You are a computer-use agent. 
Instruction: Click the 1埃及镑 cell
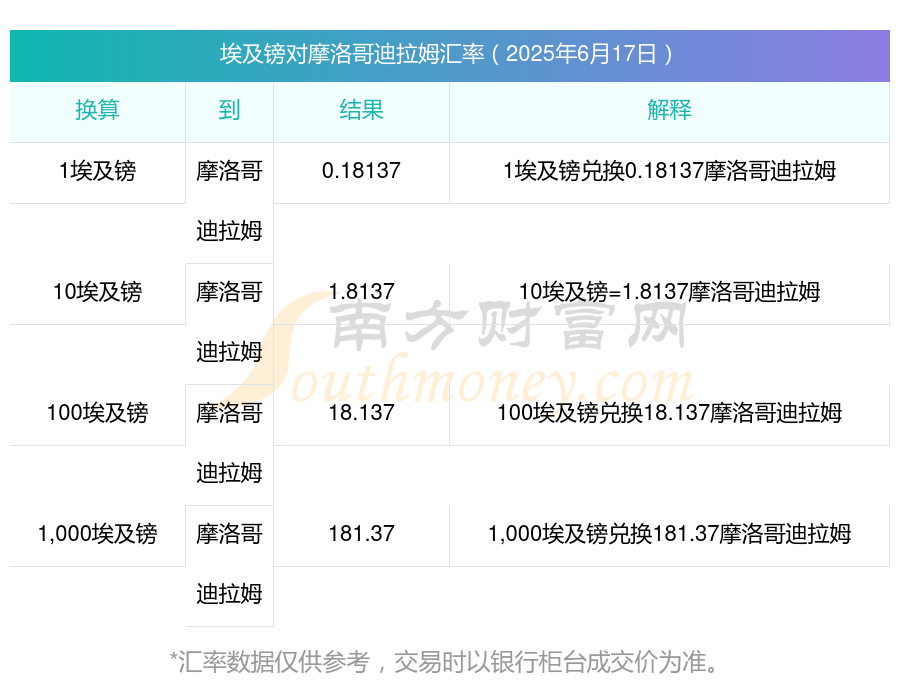pos(98,171)
